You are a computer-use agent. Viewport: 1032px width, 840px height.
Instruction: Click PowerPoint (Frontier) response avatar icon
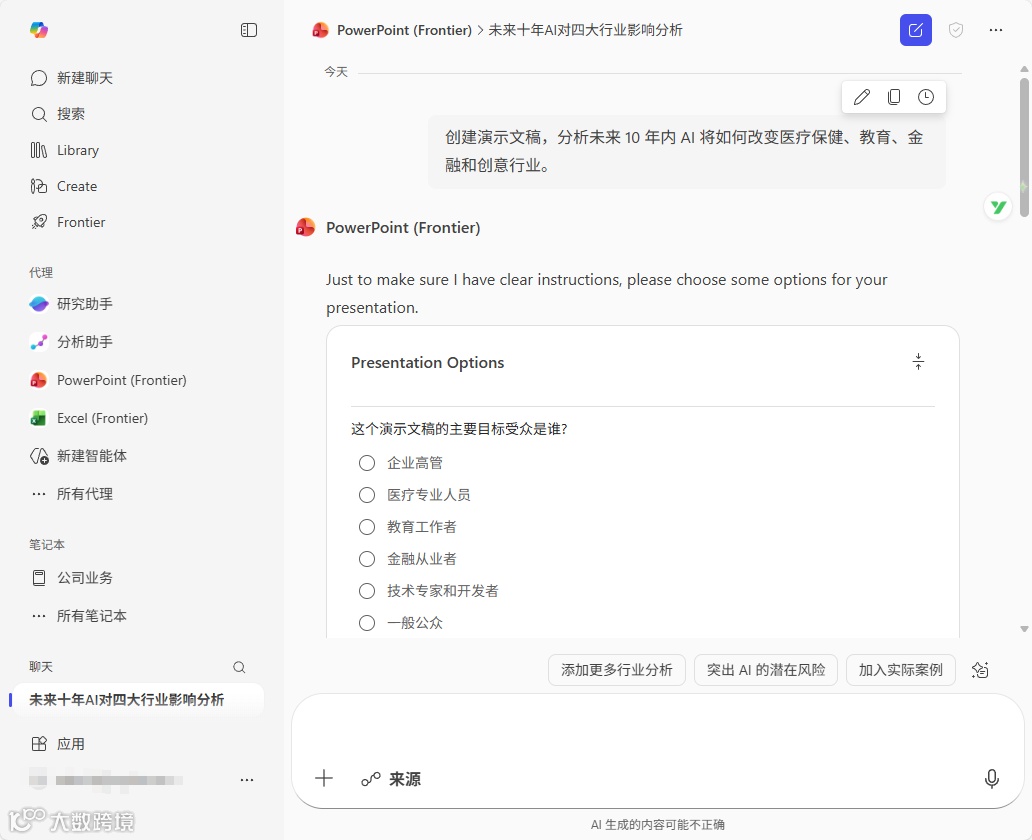pyautogui.click(x=305, y=228)
